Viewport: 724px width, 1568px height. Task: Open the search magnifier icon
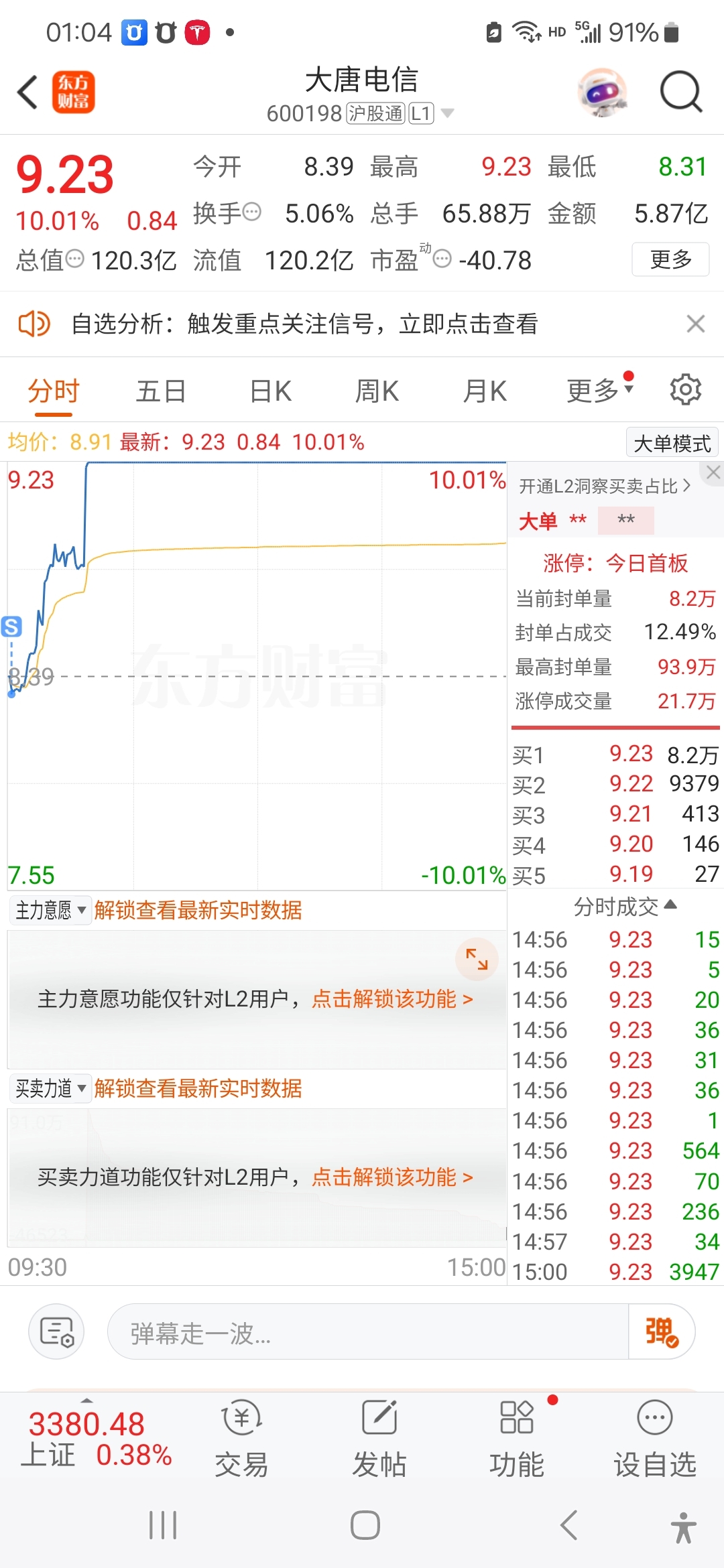click(680, 92)
